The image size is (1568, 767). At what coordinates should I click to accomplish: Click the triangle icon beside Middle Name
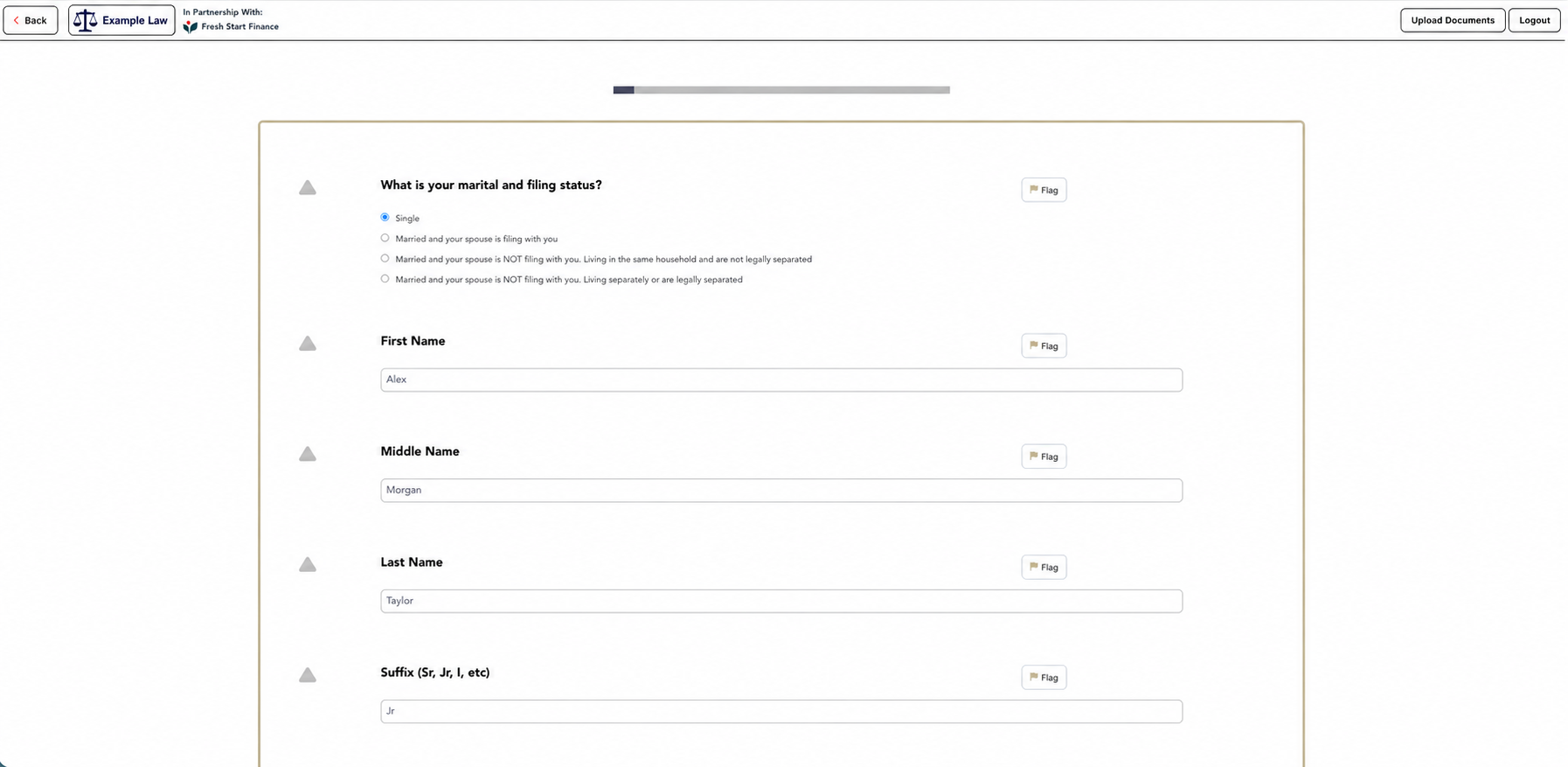[308, 454]
